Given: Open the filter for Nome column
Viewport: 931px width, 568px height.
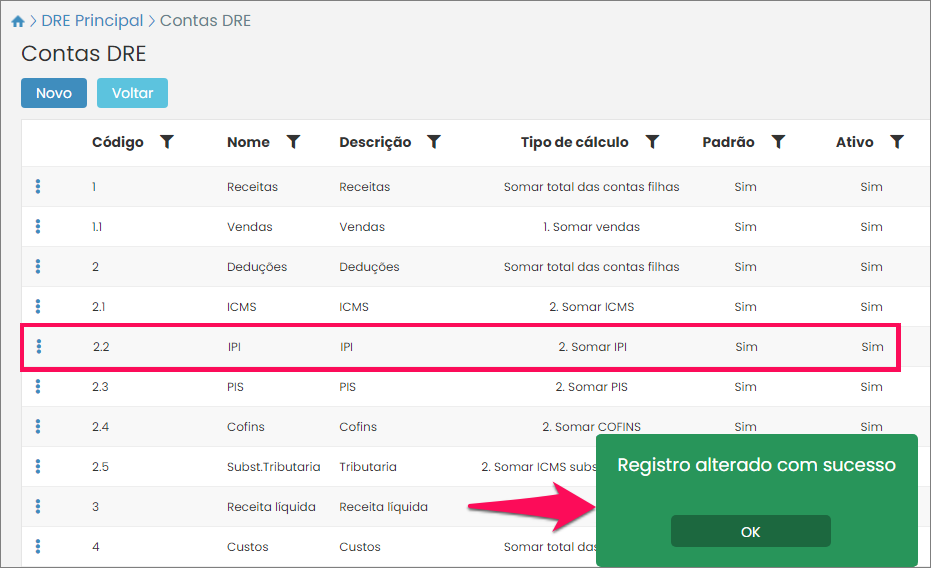Looking at the screenshot, I should 293,142.
